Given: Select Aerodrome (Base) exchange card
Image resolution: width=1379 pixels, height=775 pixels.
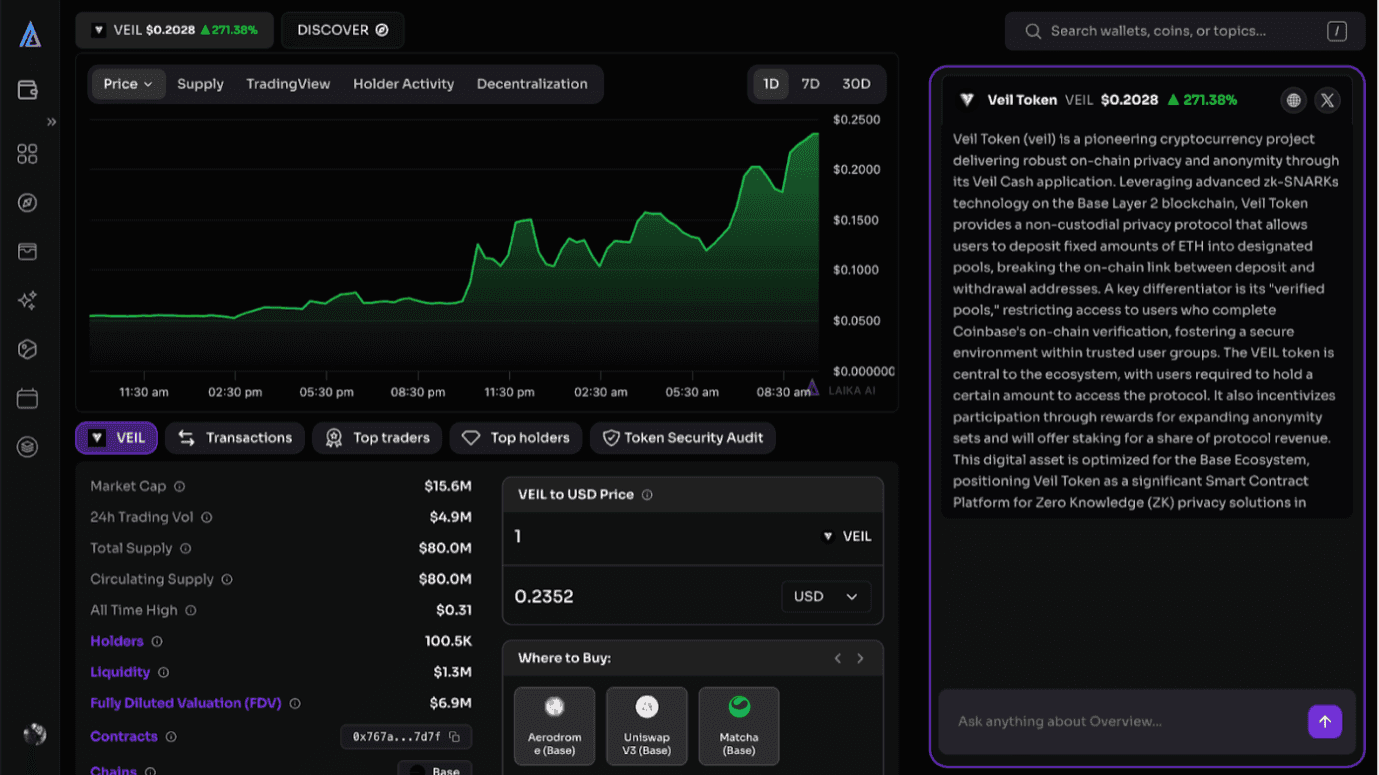Looking at the screenshot, I should (x=555, y=726).
